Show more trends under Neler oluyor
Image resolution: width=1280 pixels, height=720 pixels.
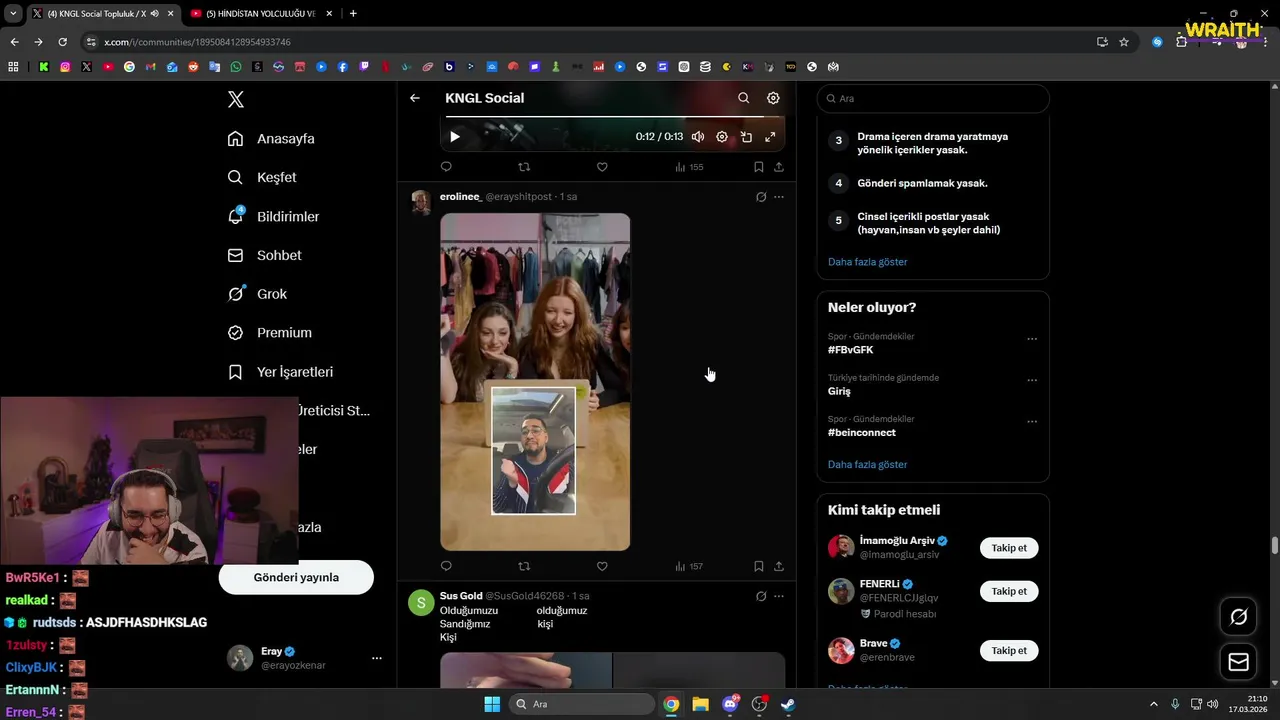(867, 464)
